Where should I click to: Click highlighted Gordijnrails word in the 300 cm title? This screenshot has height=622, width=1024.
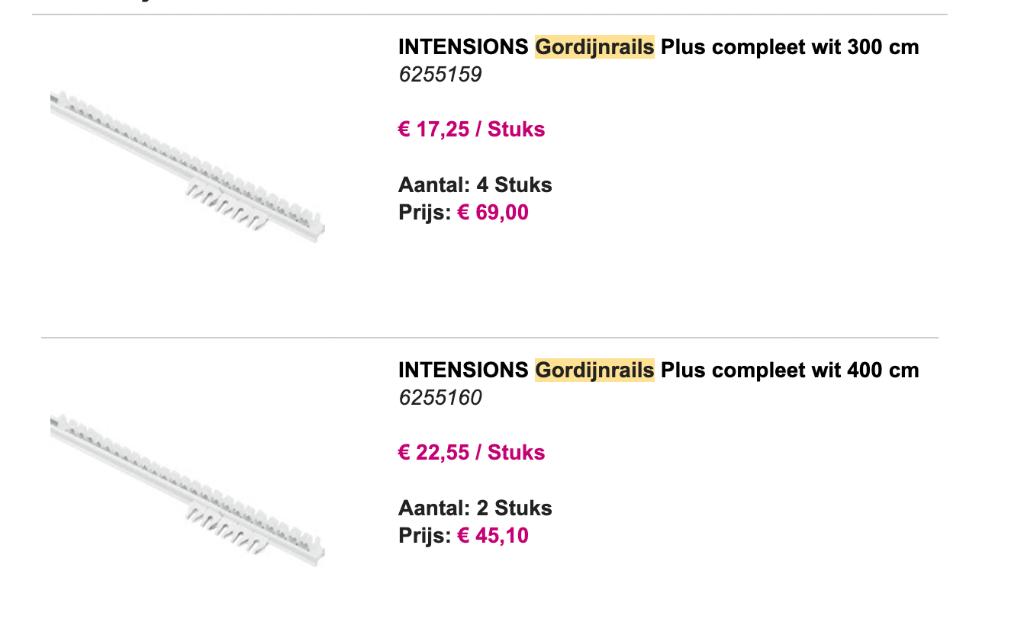point(595,47)
